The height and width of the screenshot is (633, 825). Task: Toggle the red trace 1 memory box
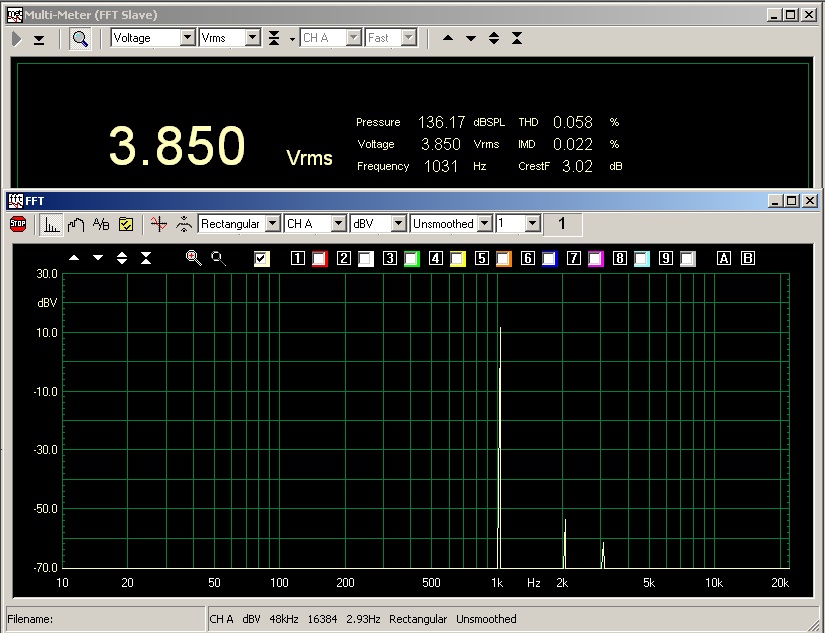320,259
